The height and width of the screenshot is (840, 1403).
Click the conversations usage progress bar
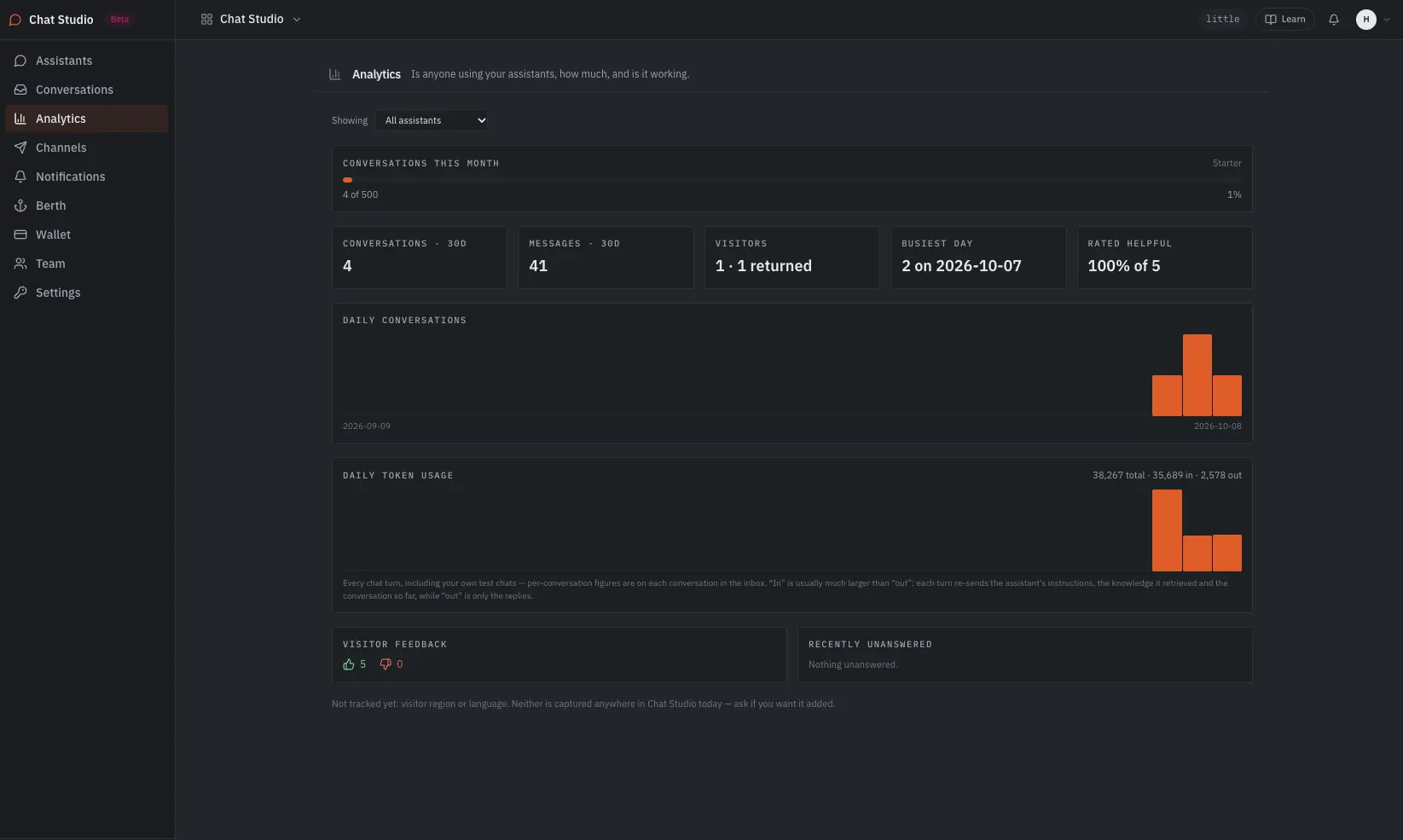791,180
